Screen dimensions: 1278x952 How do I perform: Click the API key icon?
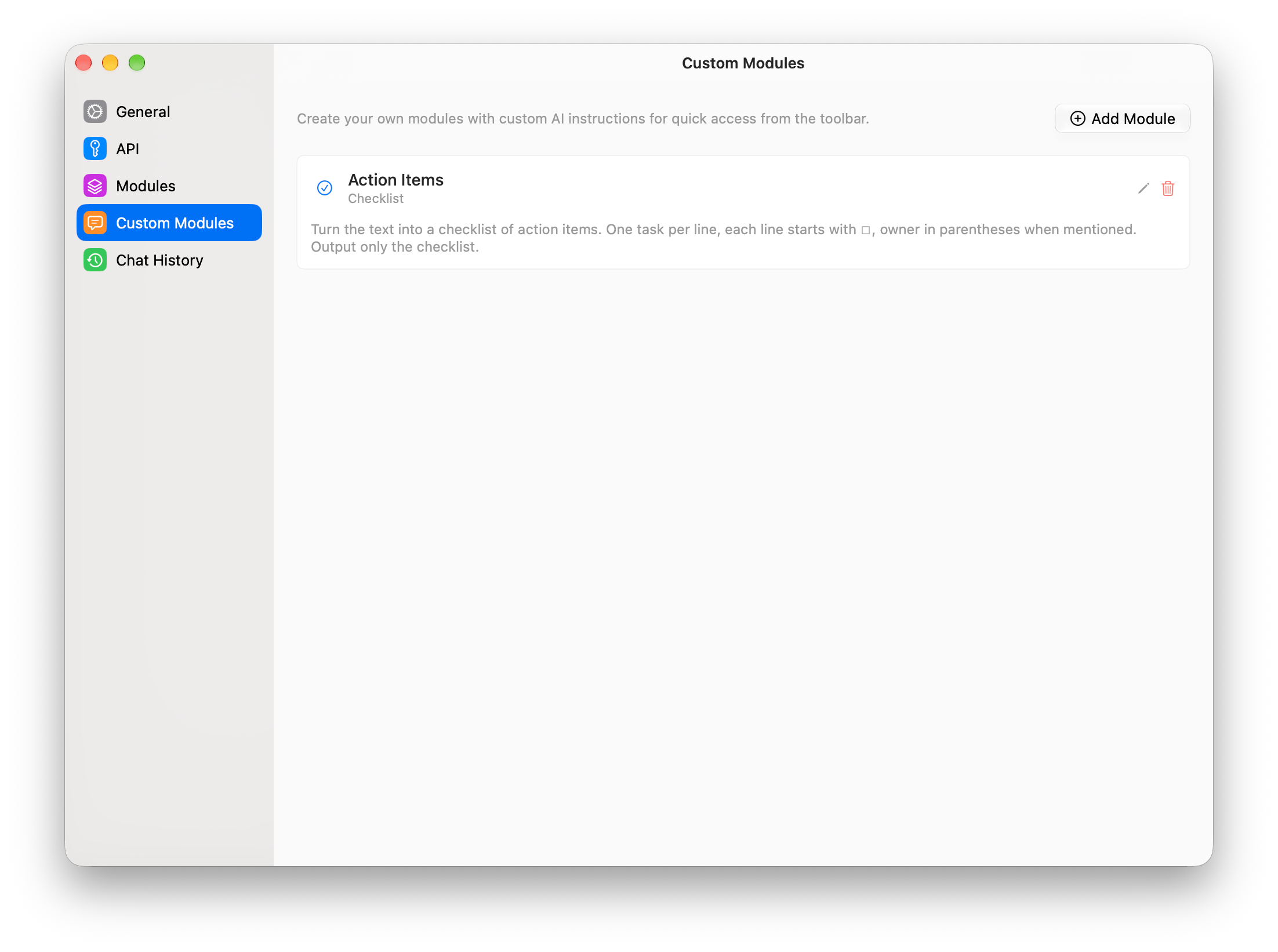(x=95, y=148)
